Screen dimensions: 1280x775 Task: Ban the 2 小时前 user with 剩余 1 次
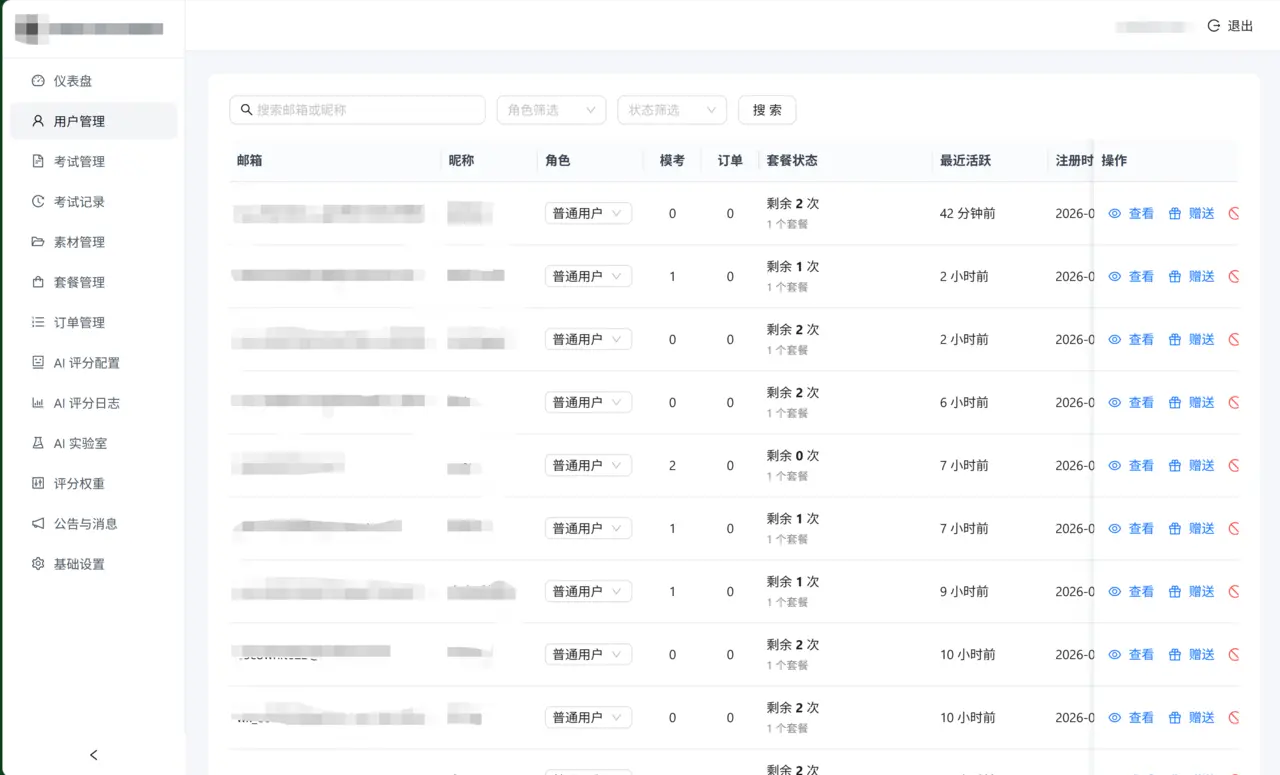tap(1234, 276)
